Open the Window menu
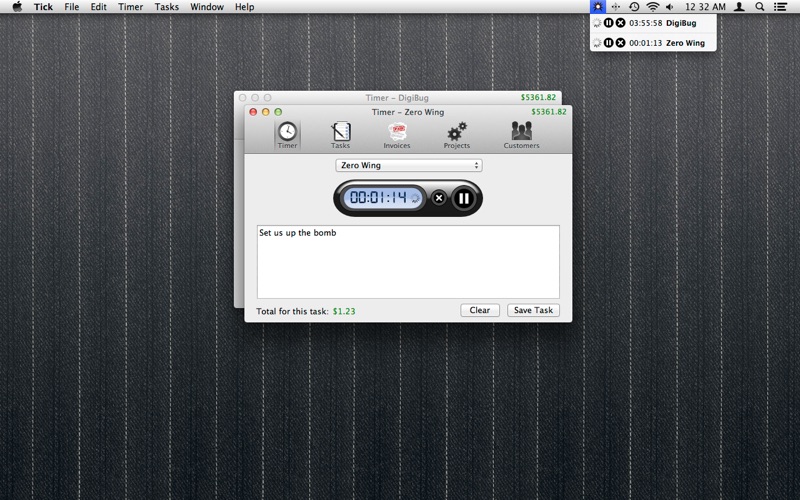Viewport: 800px width, 500px height. coord(207,7)
